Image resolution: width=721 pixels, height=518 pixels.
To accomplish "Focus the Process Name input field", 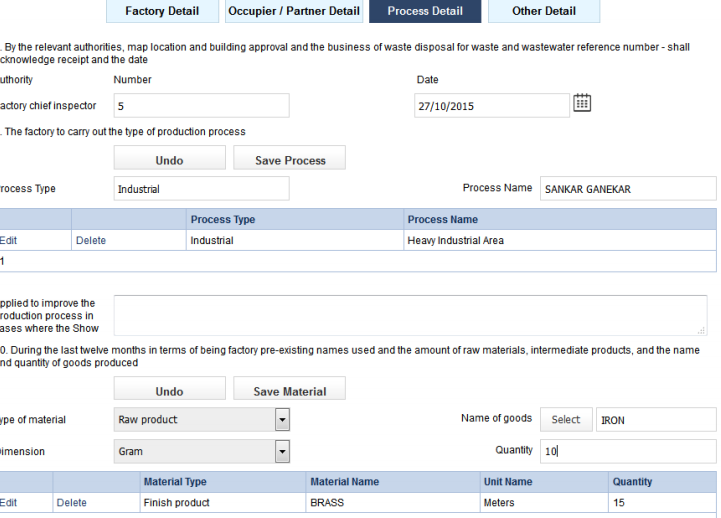I will coord(628,189).
